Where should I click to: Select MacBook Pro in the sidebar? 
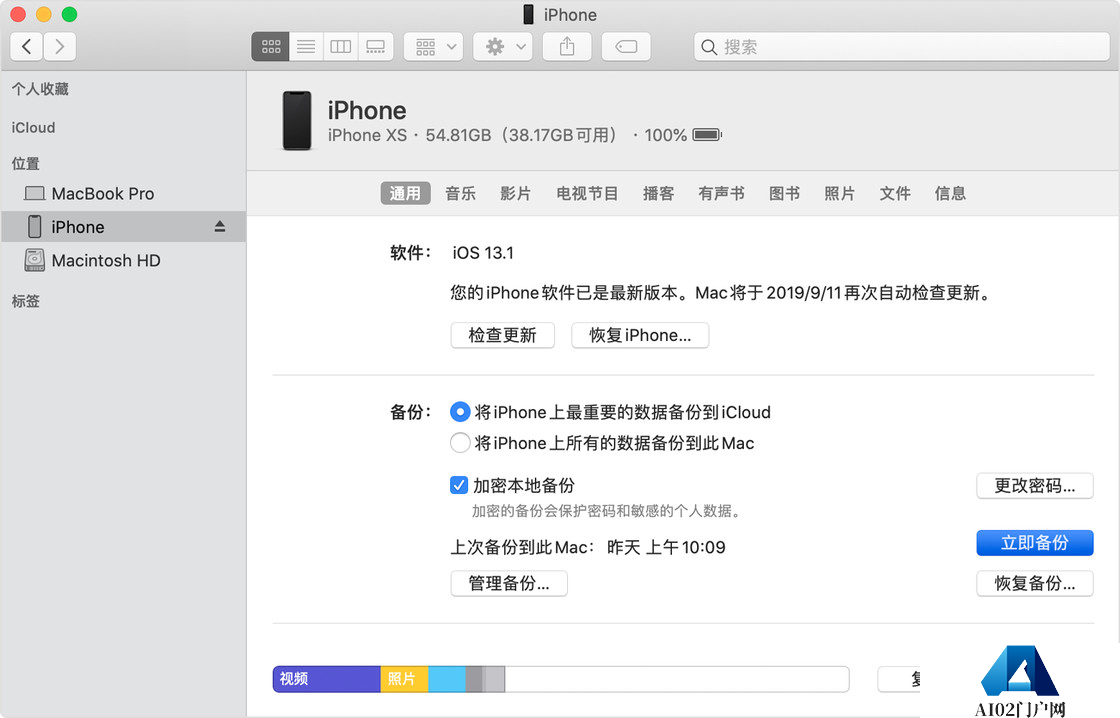point(123,194)
